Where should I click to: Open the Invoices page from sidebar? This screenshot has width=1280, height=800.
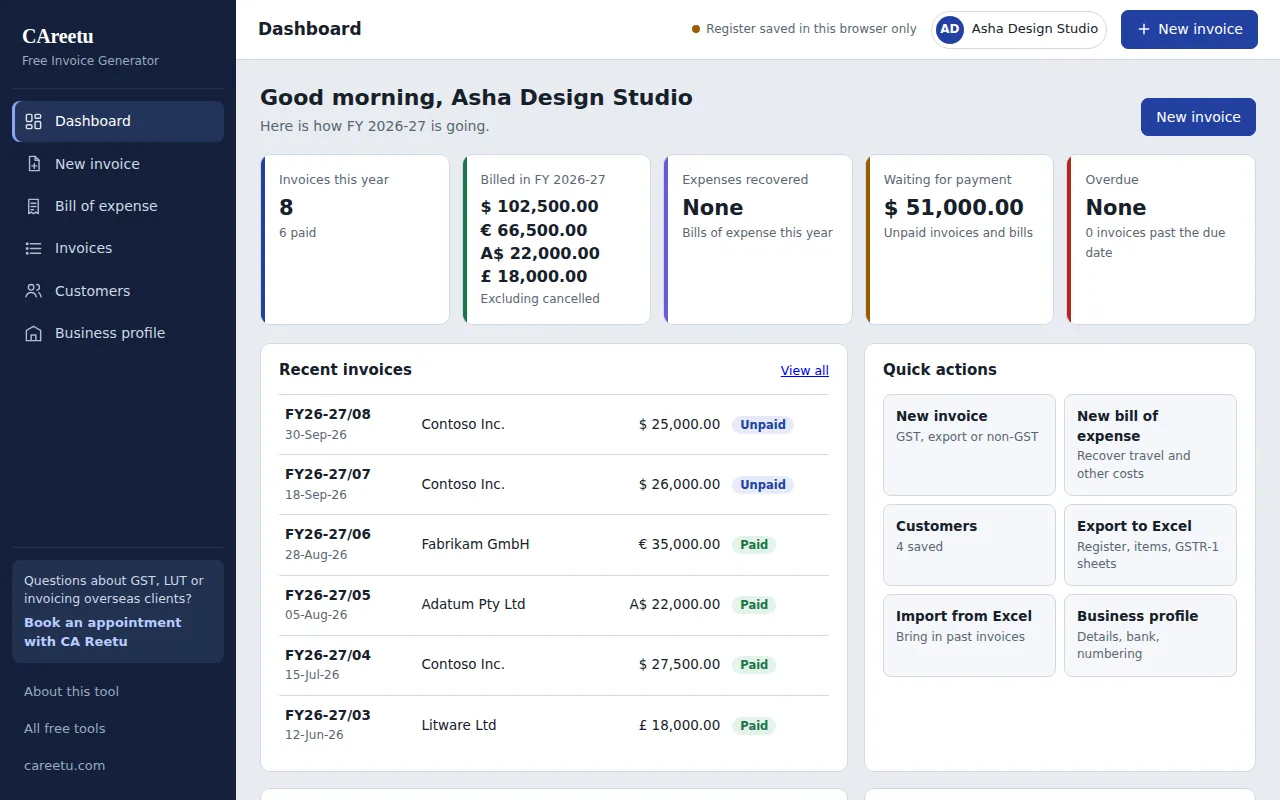[118, 248]
